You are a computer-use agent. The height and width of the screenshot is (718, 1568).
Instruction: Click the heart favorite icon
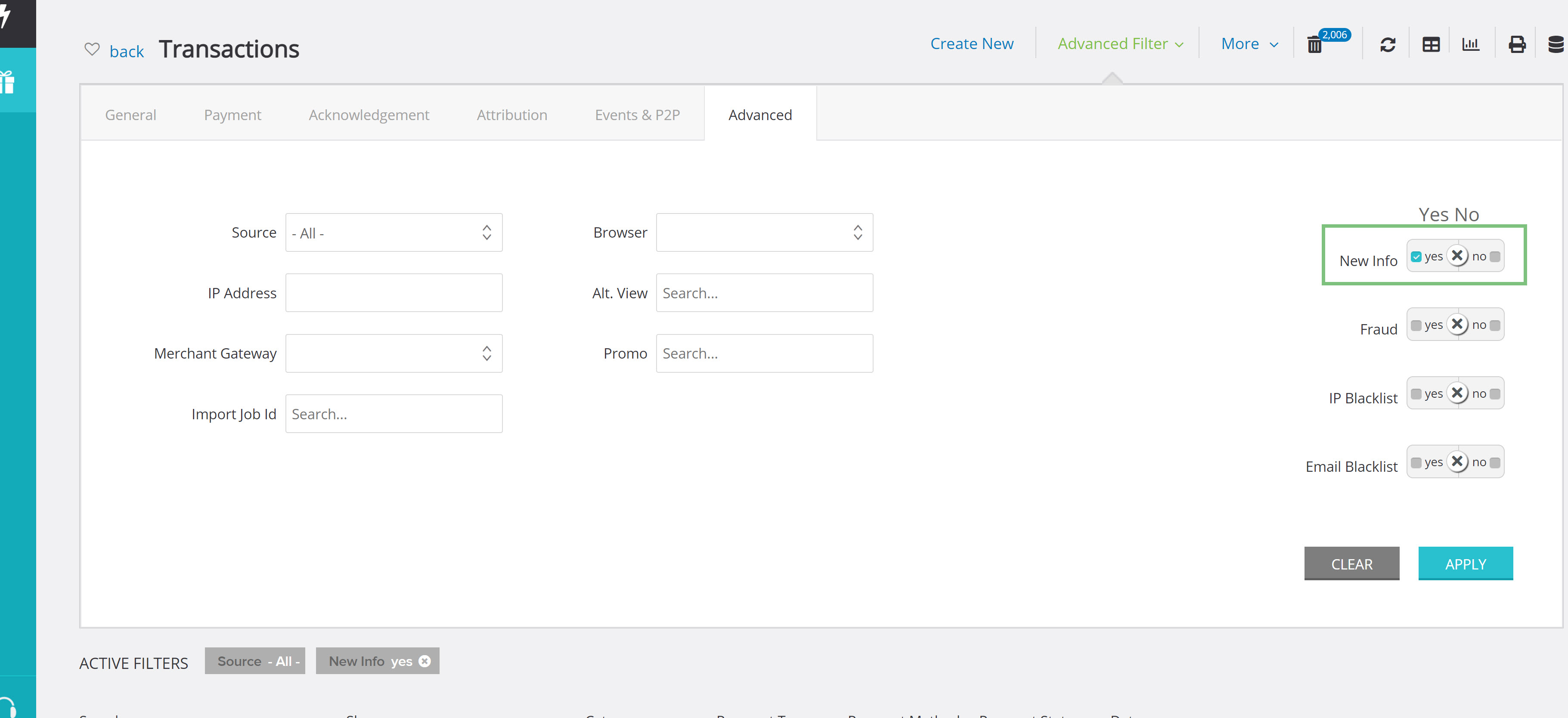[x=91, y=49]
